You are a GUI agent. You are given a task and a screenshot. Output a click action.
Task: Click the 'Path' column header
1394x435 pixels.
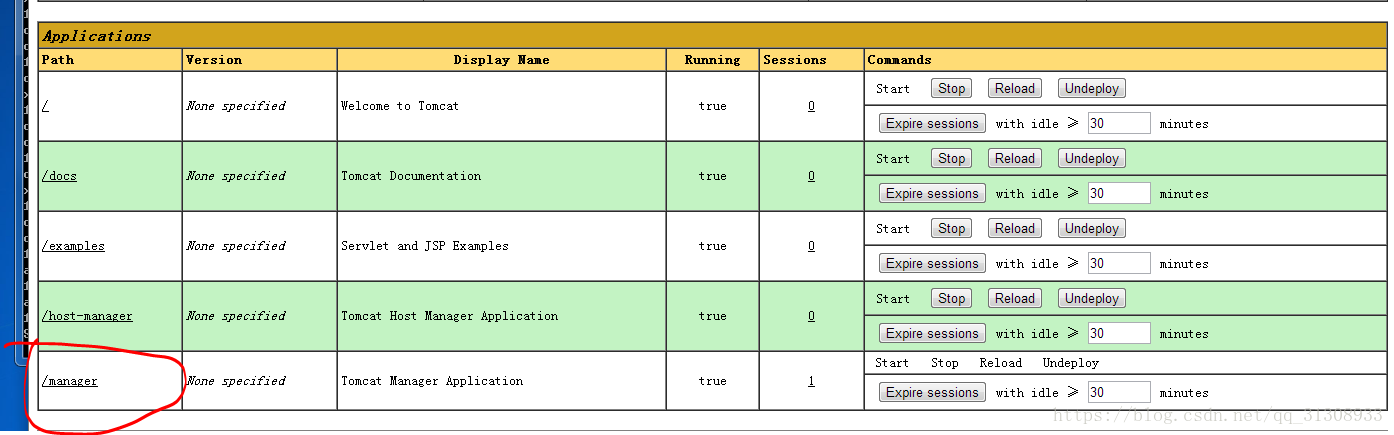coord(58,60)
